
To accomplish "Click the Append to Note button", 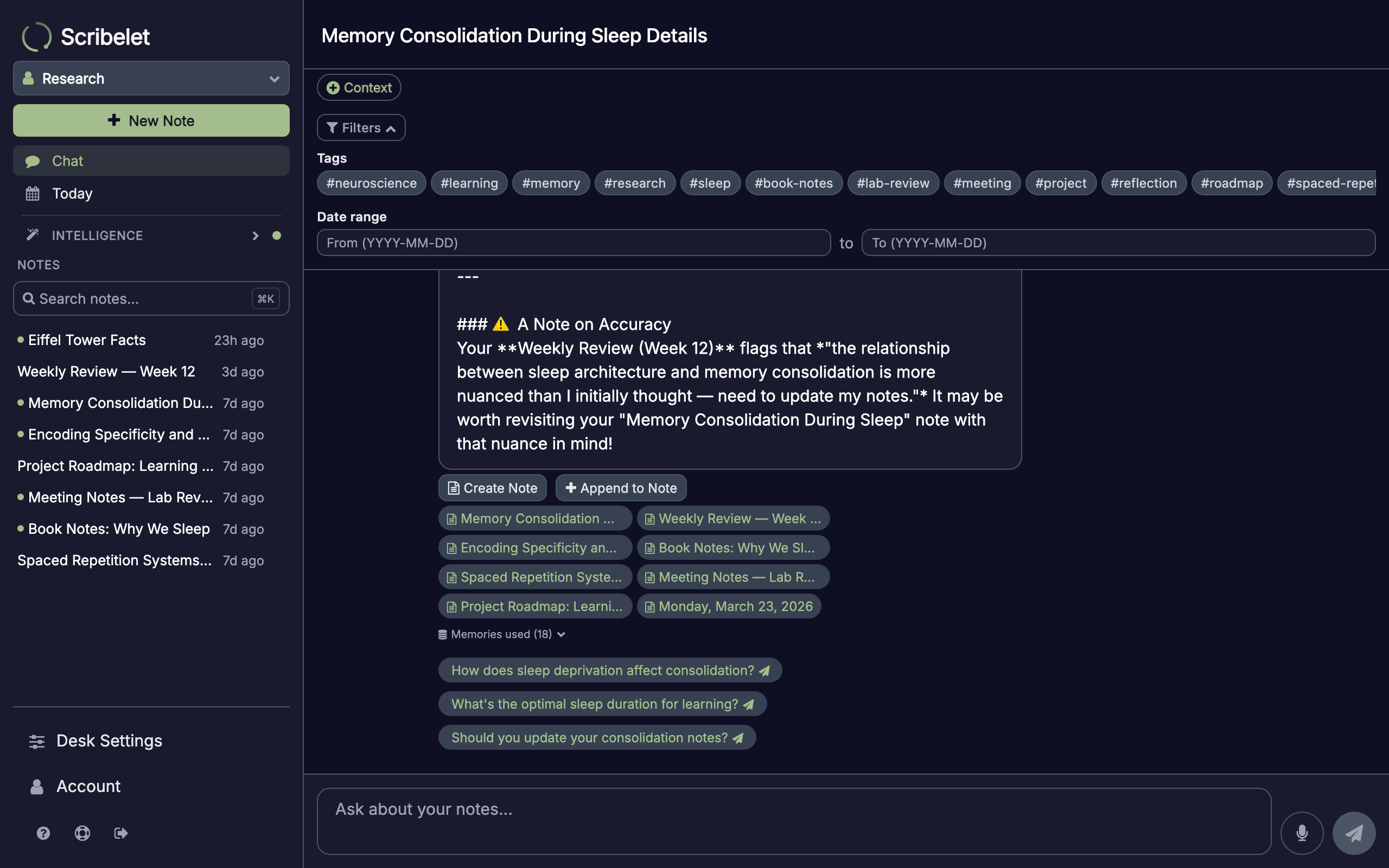I will point(621,488).
